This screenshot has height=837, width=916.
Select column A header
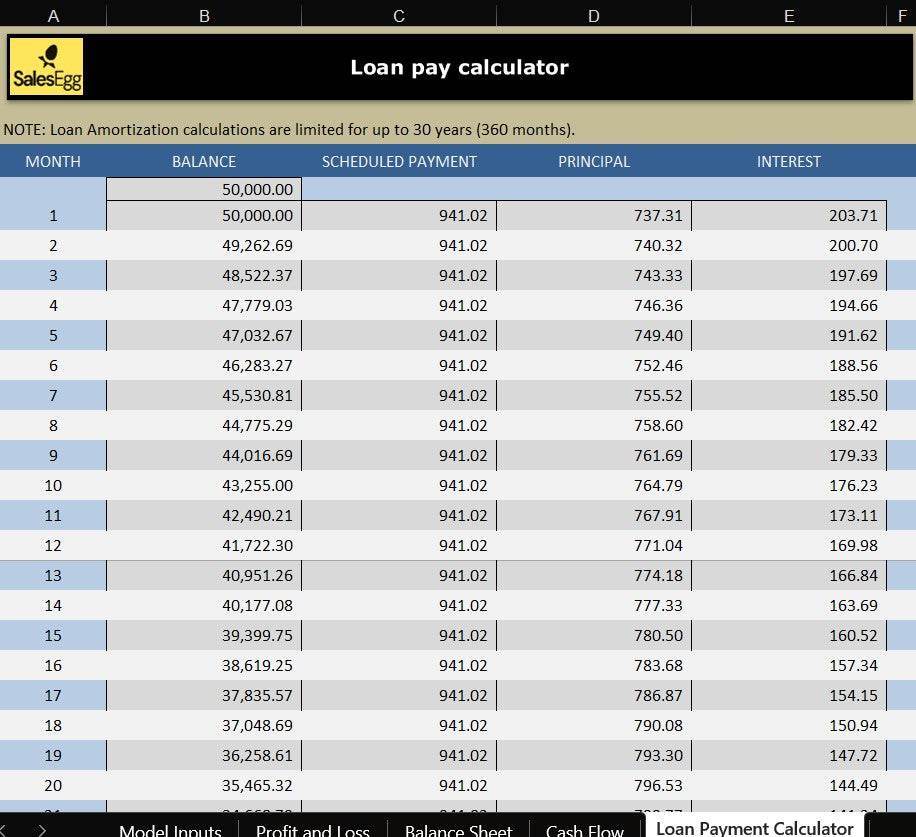coord(53,15)
